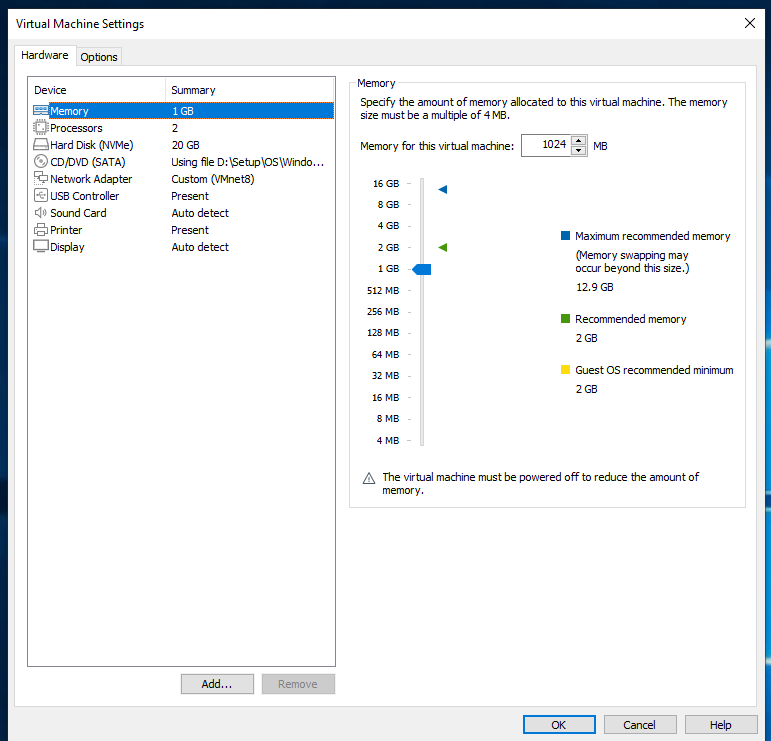The image size is (771, 741).
Task: Select the USB Controller row label
Action: [85, 196]
